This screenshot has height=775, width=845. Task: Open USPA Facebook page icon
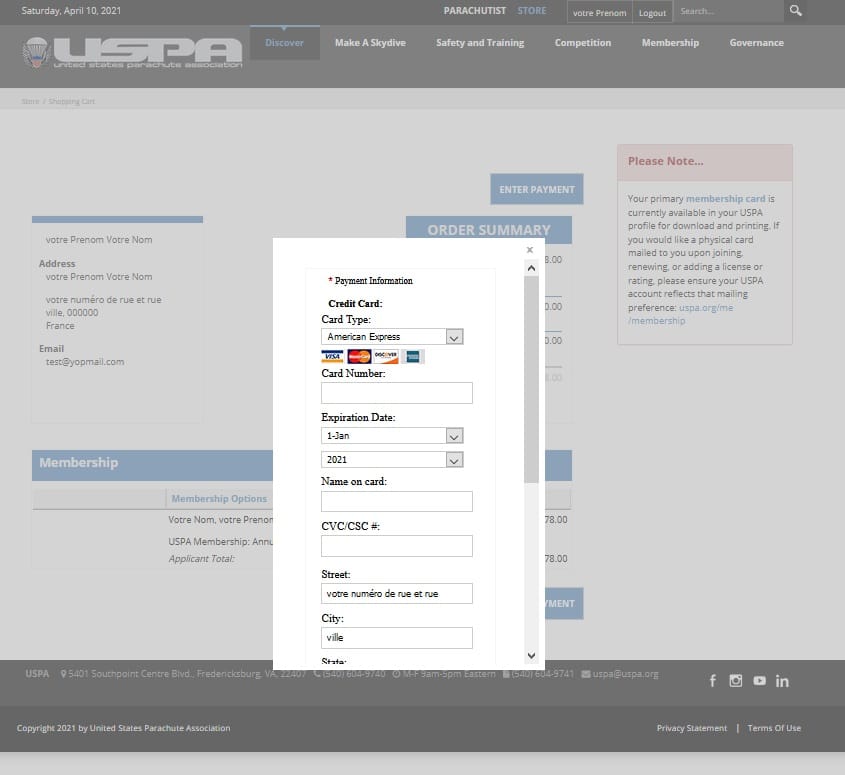[x=712, y=681]
